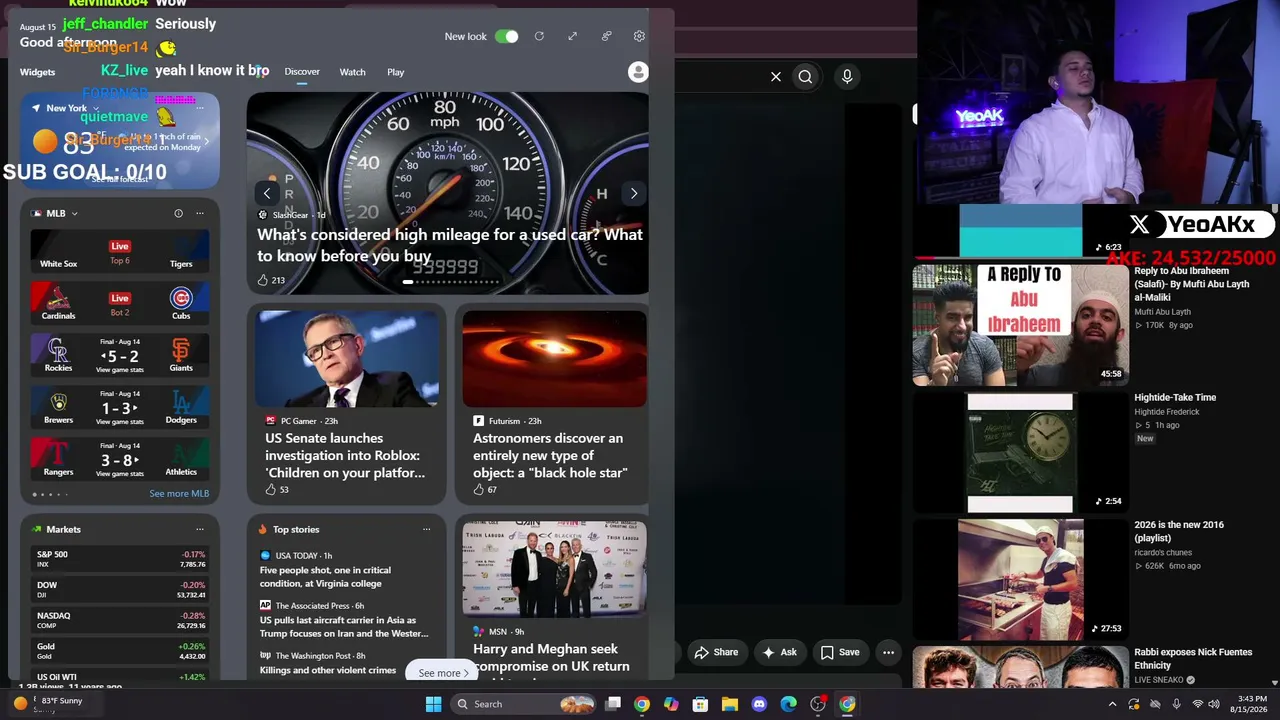Switch to the Watch tab
Screen dimensions: 1280x720
pyautogui.click(x=352, y=72)
